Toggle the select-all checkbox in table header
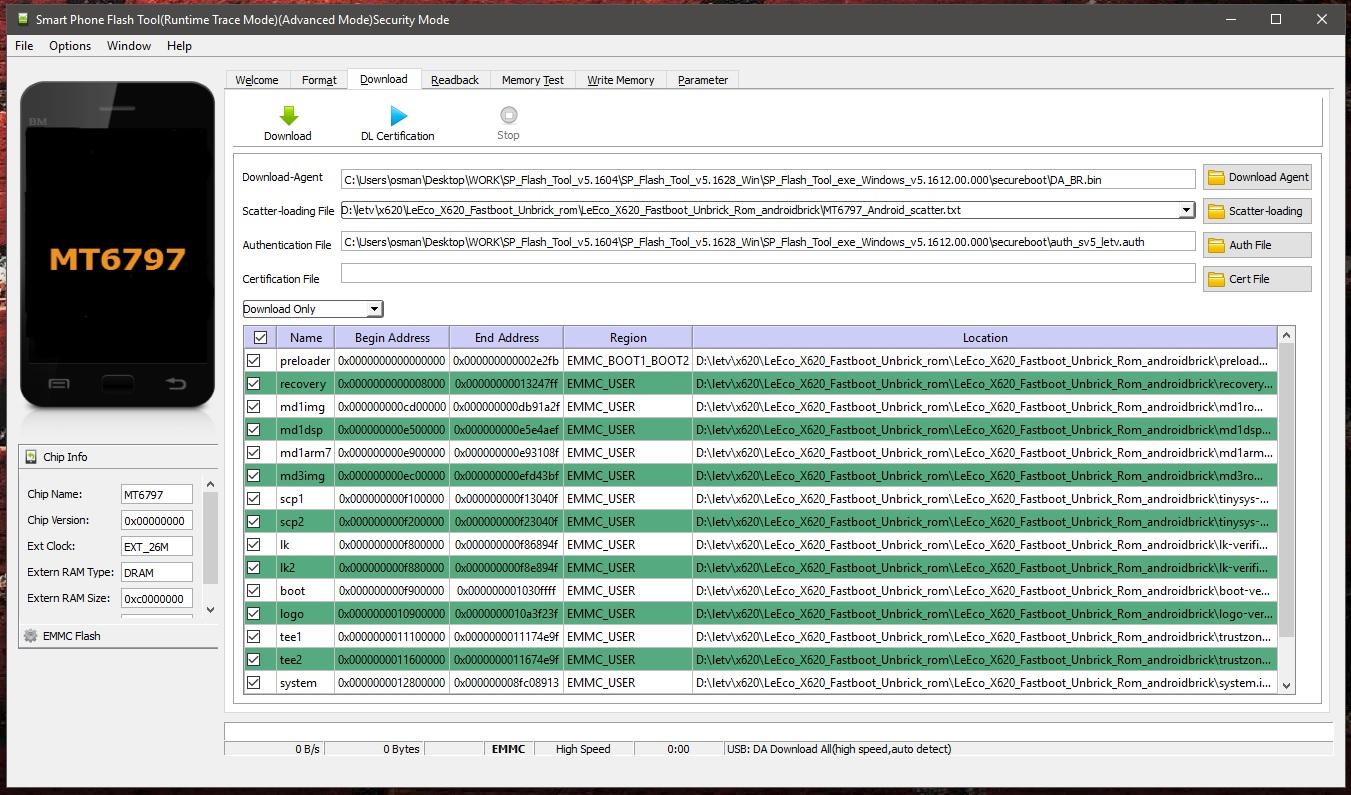The image size is (1351, 795). point(260,338)
